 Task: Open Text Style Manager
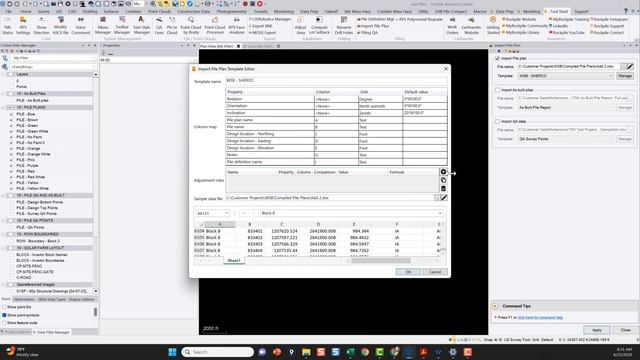click(x=141, y=25)
